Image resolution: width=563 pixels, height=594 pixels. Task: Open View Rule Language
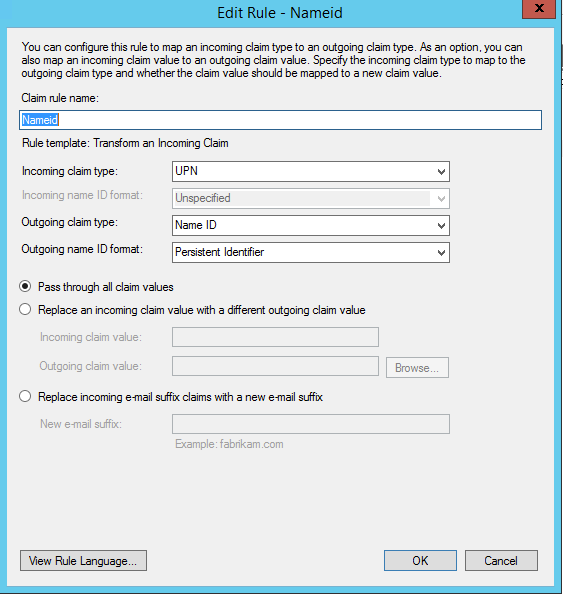tap(83, 561)
